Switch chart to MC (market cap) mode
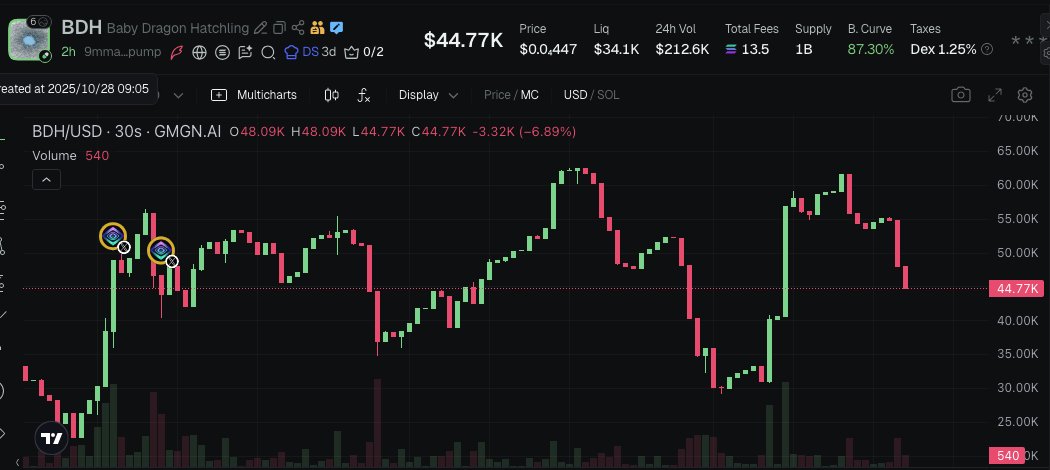Screen dimensions: 1050x470 coord(530,95)
